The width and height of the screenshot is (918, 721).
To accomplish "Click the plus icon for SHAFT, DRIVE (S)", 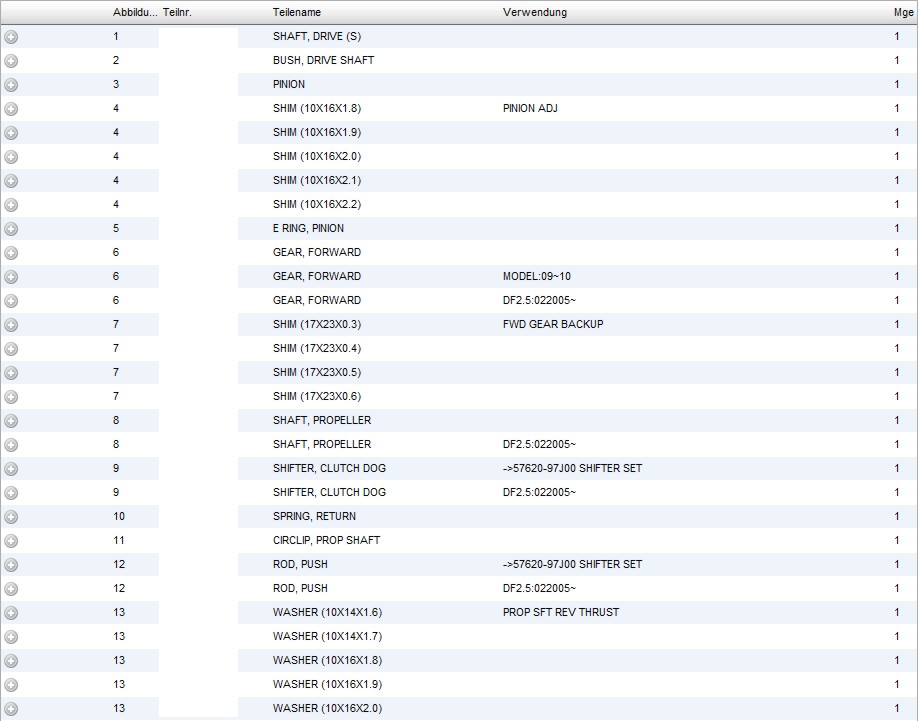I will pyautogui.click(x=11, y=37).
